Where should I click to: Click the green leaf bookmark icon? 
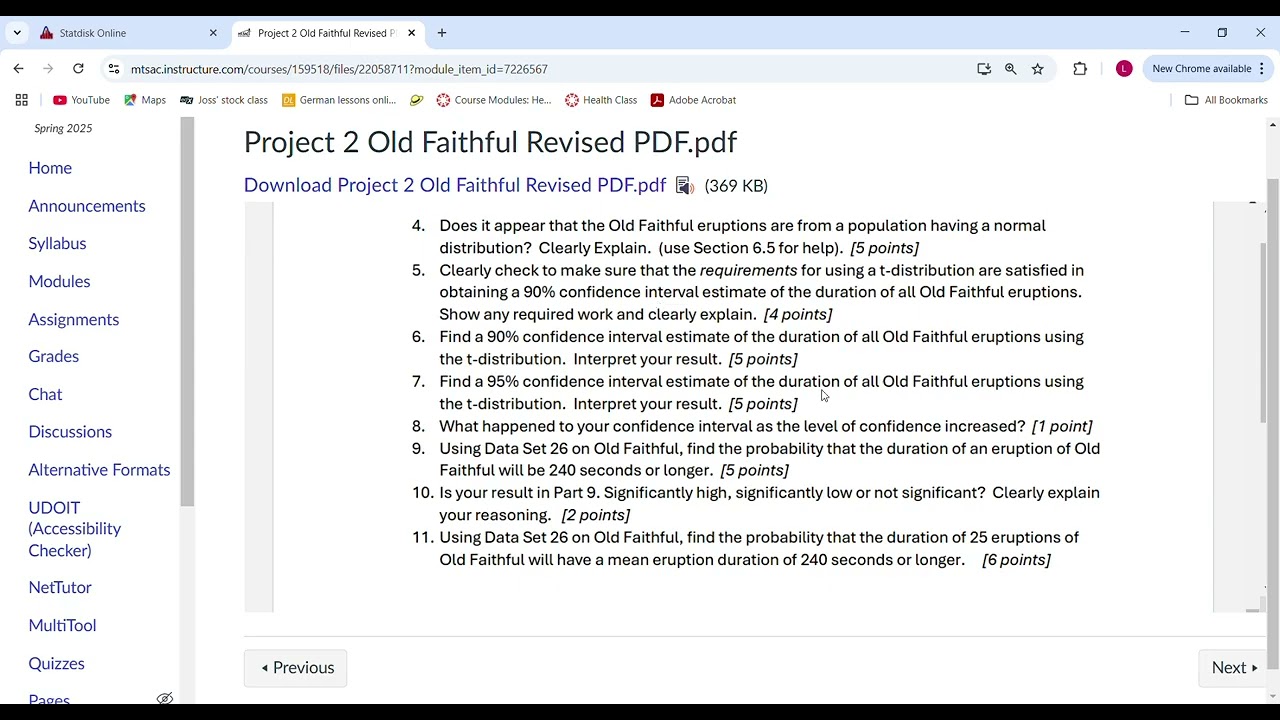tap(417, 100)
